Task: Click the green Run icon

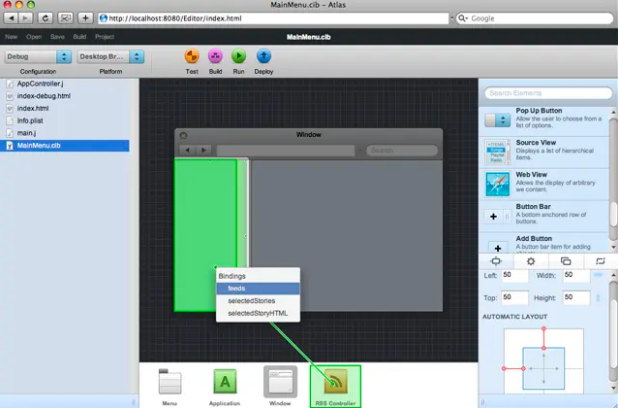Action: click(x=238, y=56)
